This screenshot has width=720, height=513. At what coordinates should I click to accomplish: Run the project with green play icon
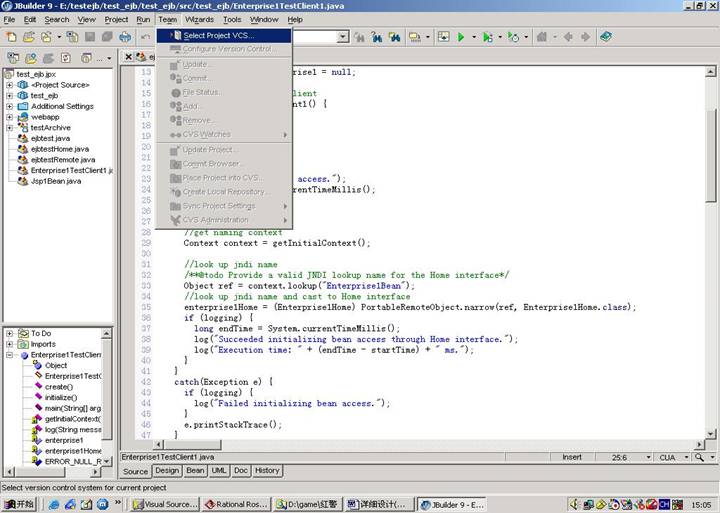pos(461,37)
